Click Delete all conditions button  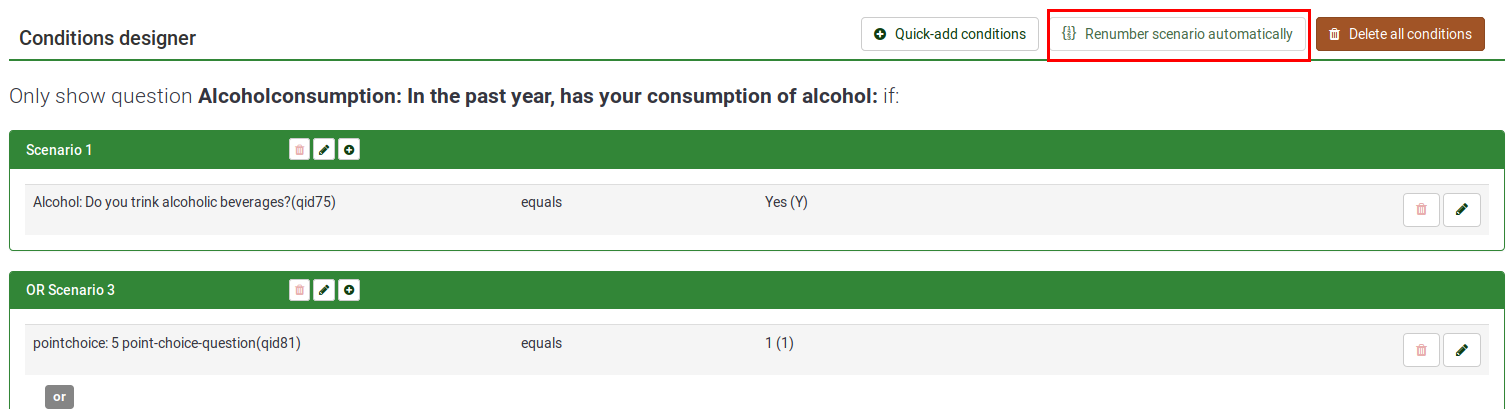click(1399, 34)
